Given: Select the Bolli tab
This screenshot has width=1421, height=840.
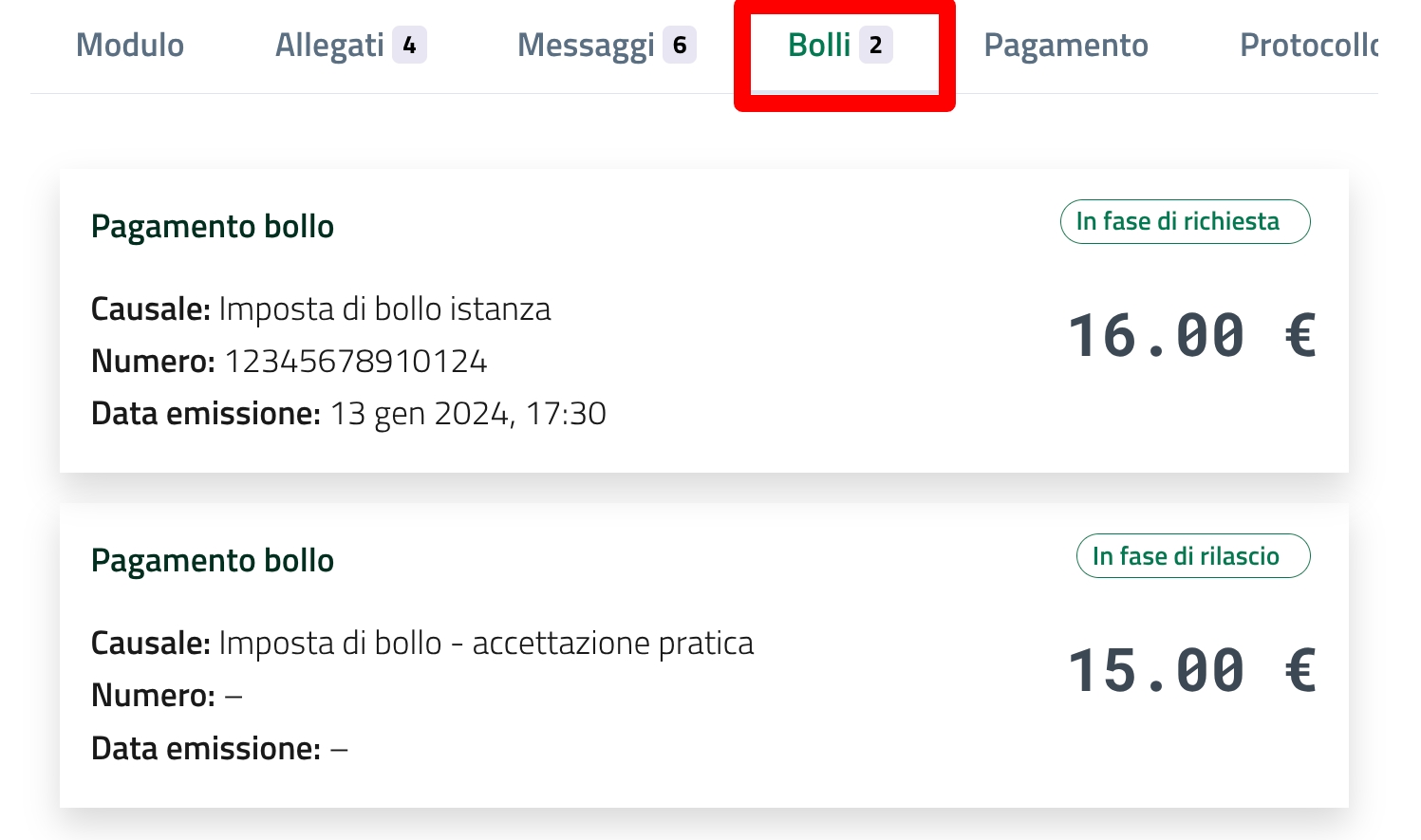Looking at the screenshot, I should point(819,45).
